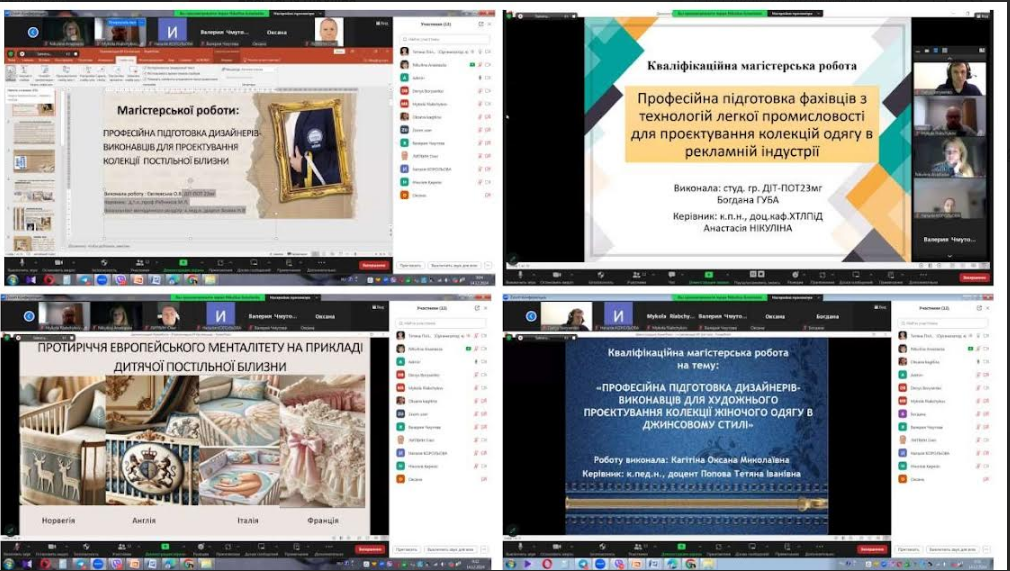
Task: Click red End button in bed linen slide window
Action: tap(374, 265)
